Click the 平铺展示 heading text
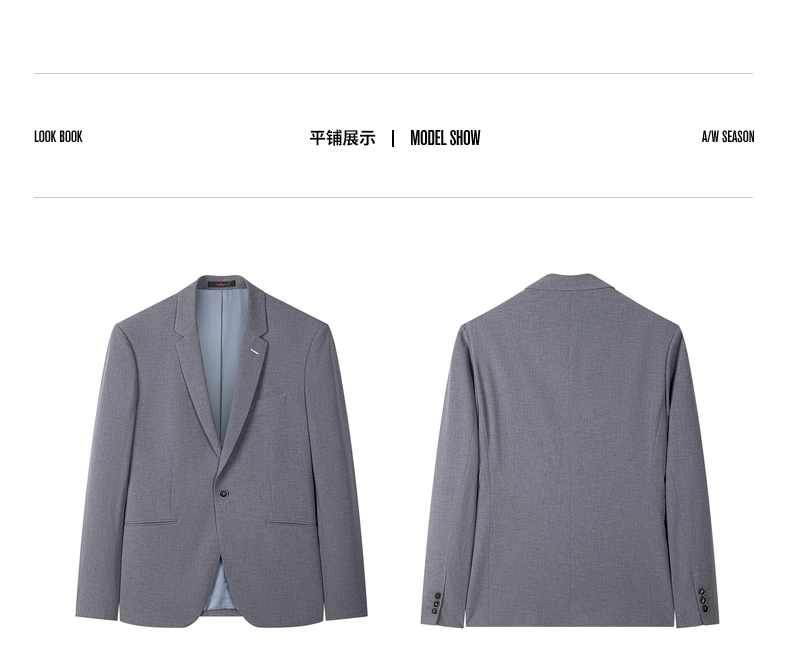This screenshot has height=653, width=790. pos(342,138)
